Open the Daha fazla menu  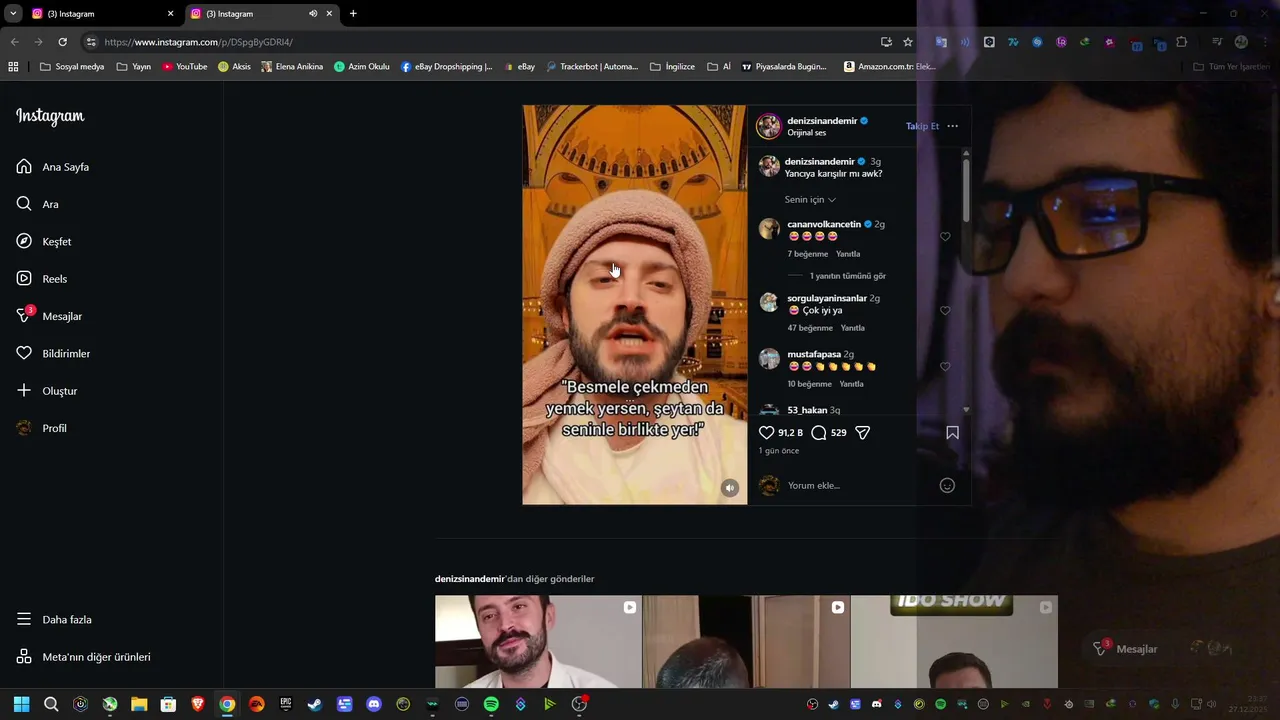click(54, 620)
